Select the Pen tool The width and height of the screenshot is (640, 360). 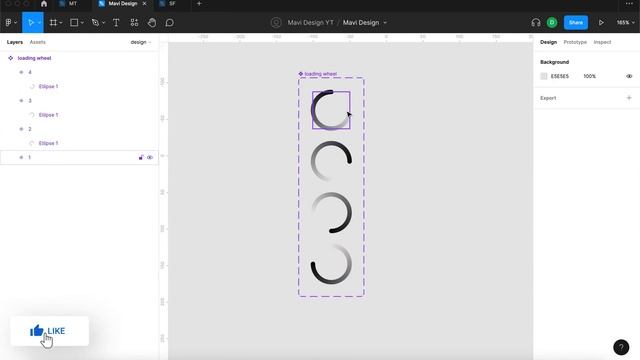pyautogui.click(x=95, y=23)
